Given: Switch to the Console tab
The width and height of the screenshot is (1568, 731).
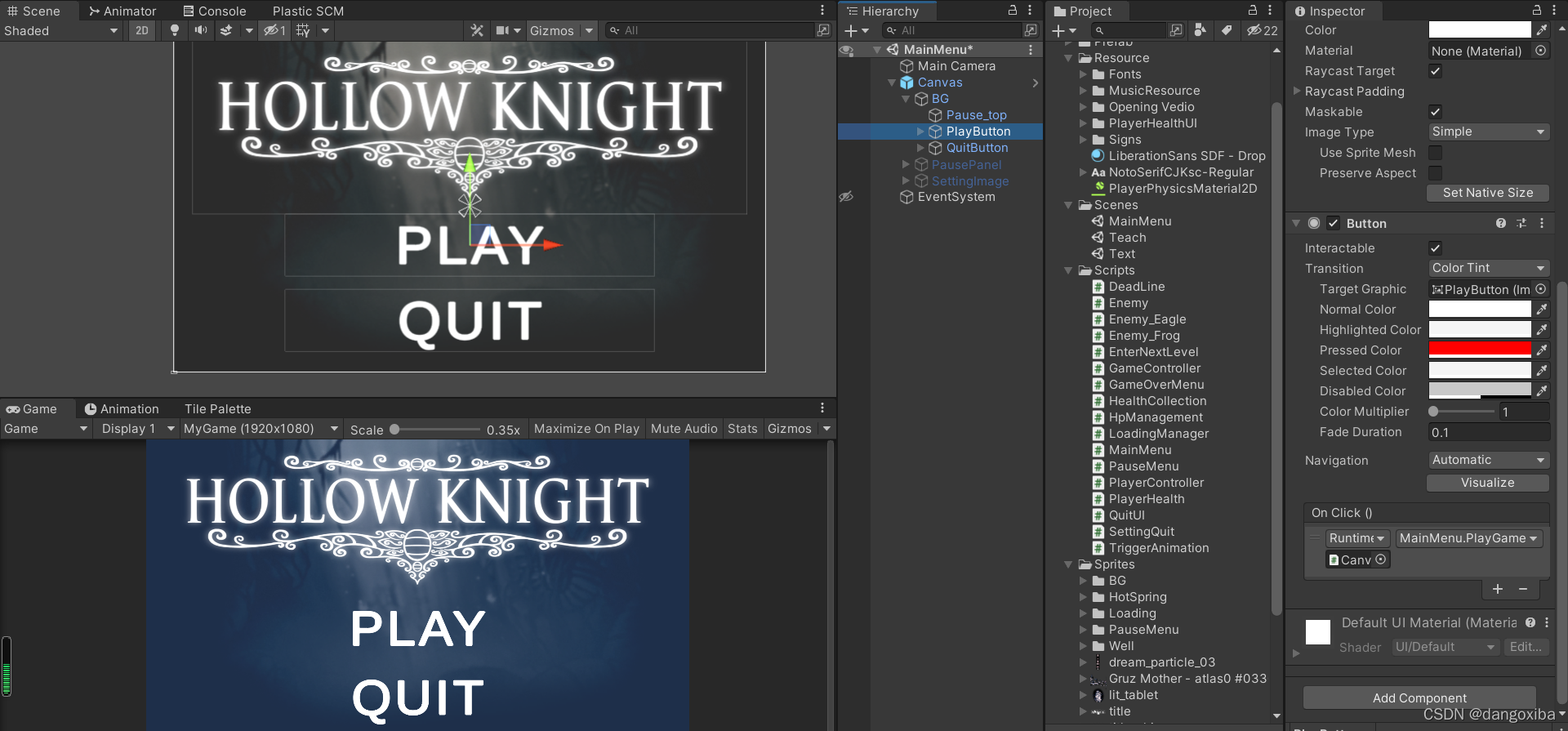Looking at the screenshot, I should pos(215,11).
